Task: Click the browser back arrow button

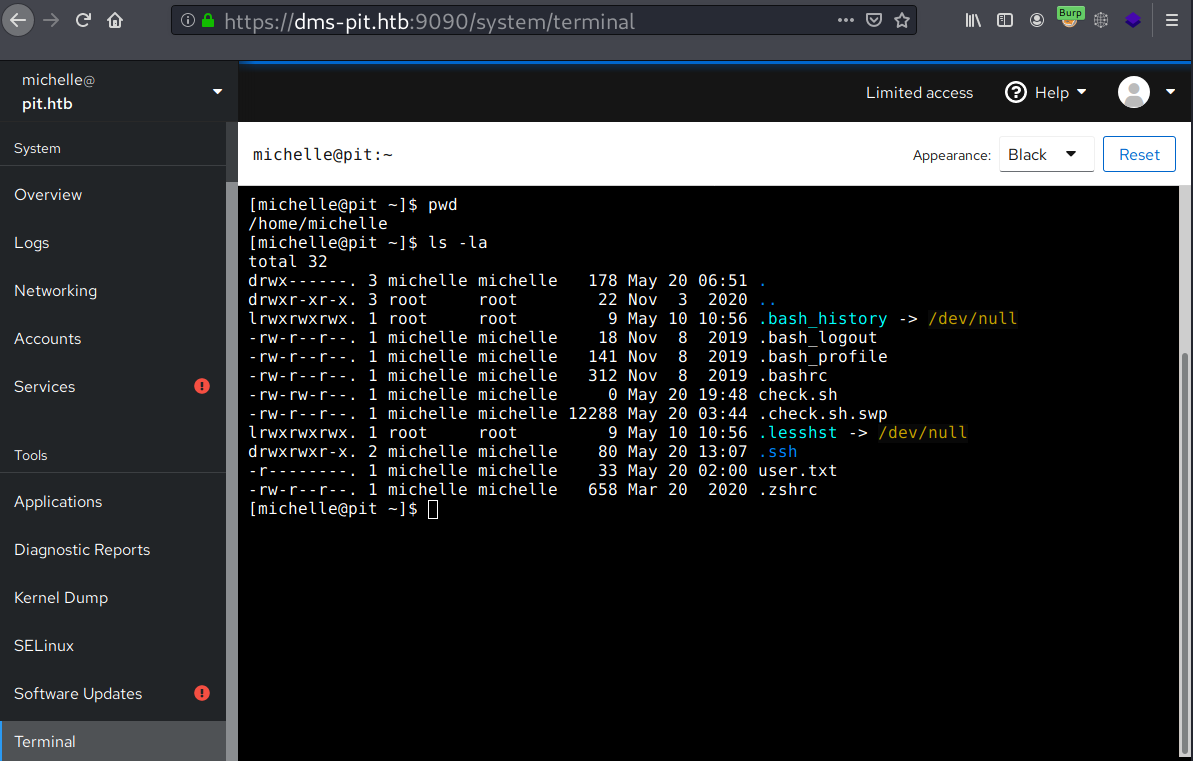Action: (x=19, y=20)
